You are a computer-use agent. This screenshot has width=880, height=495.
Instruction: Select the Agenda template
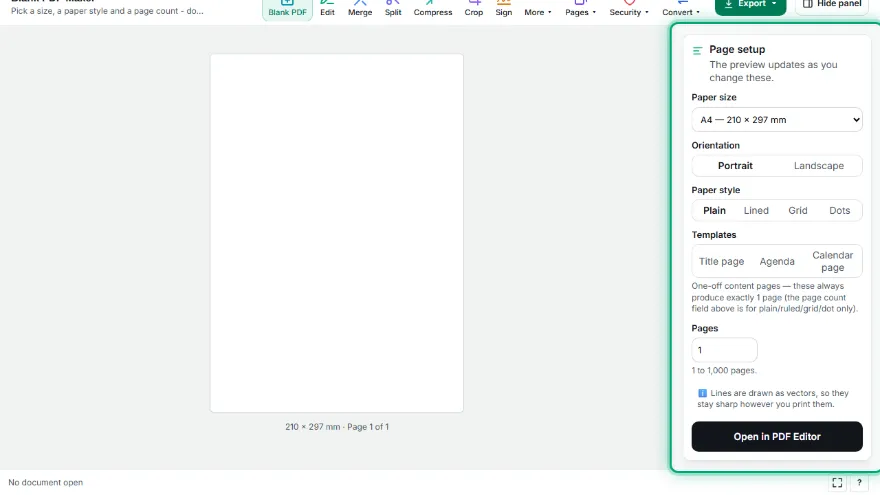tap(777, 262)
